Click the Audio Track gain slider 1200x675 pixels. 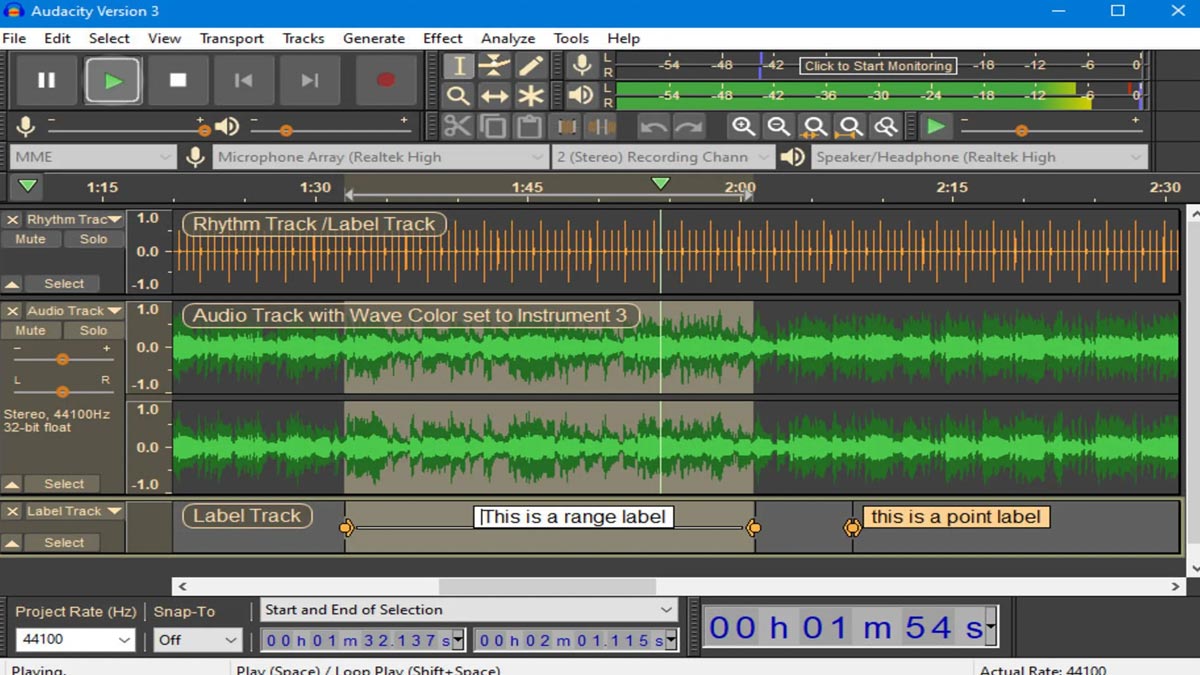62,359
